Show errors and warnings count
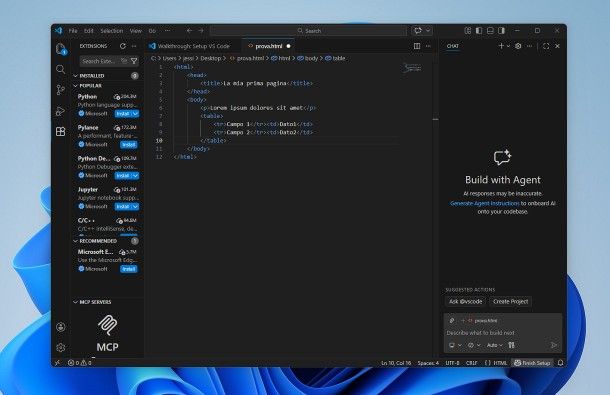The width and height of the screenshot is (610, 395). pos(79,363)
